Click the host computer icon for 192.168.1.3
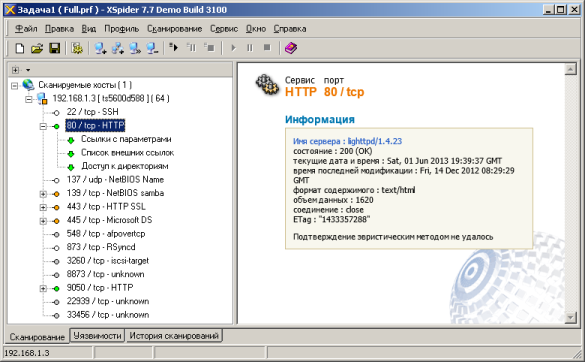The height and width of the screenshot is (362, 585). pyautogui.click(x=42, y=99)
